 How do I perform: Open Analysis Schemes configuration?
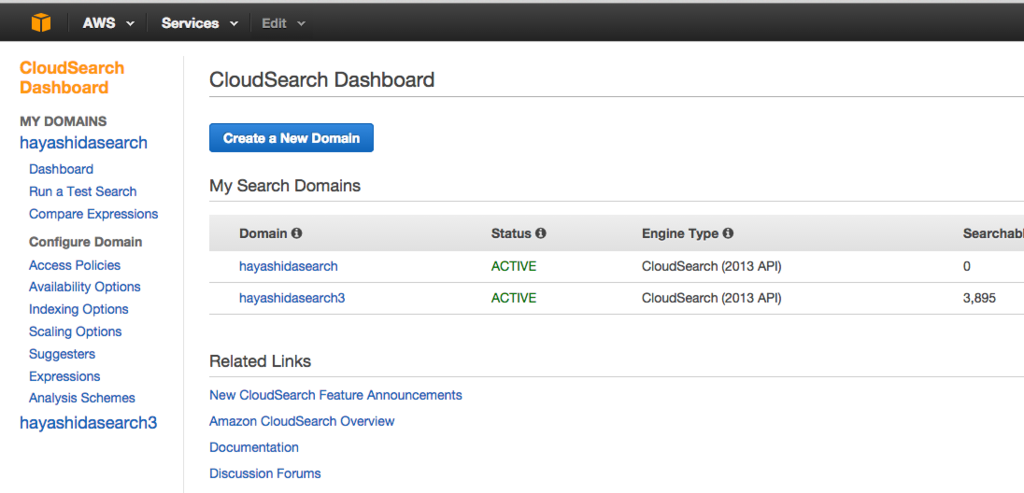tap(82, 398)
